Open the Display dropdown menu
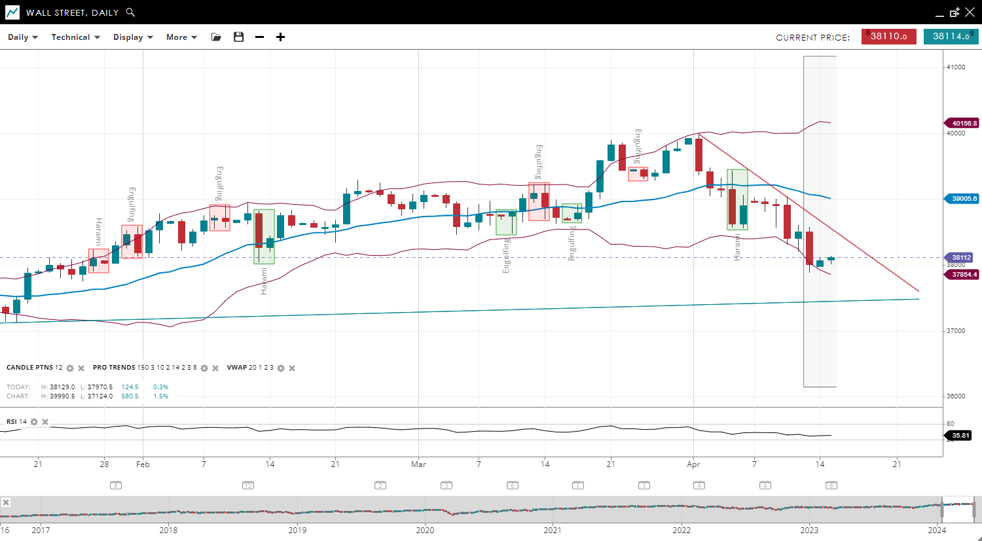Screen dimensions: 982x541 [133, 37]
